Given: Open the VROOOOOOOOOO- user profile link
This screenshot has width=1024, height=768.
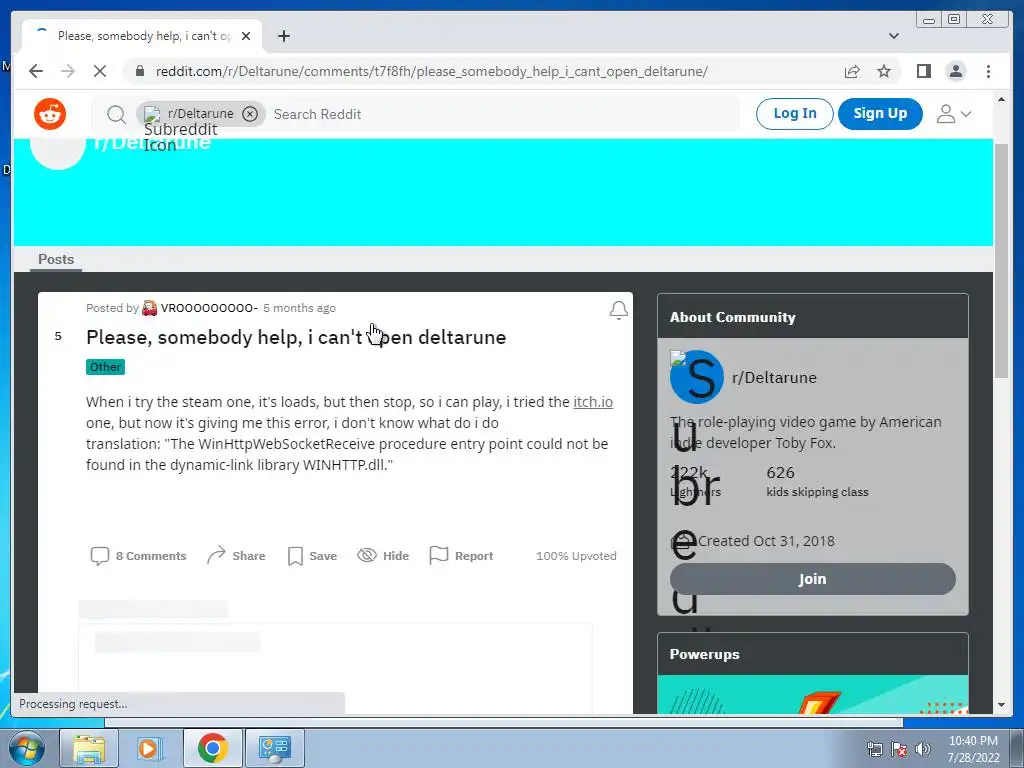Looking at the screenshot, I should (209, 308).
